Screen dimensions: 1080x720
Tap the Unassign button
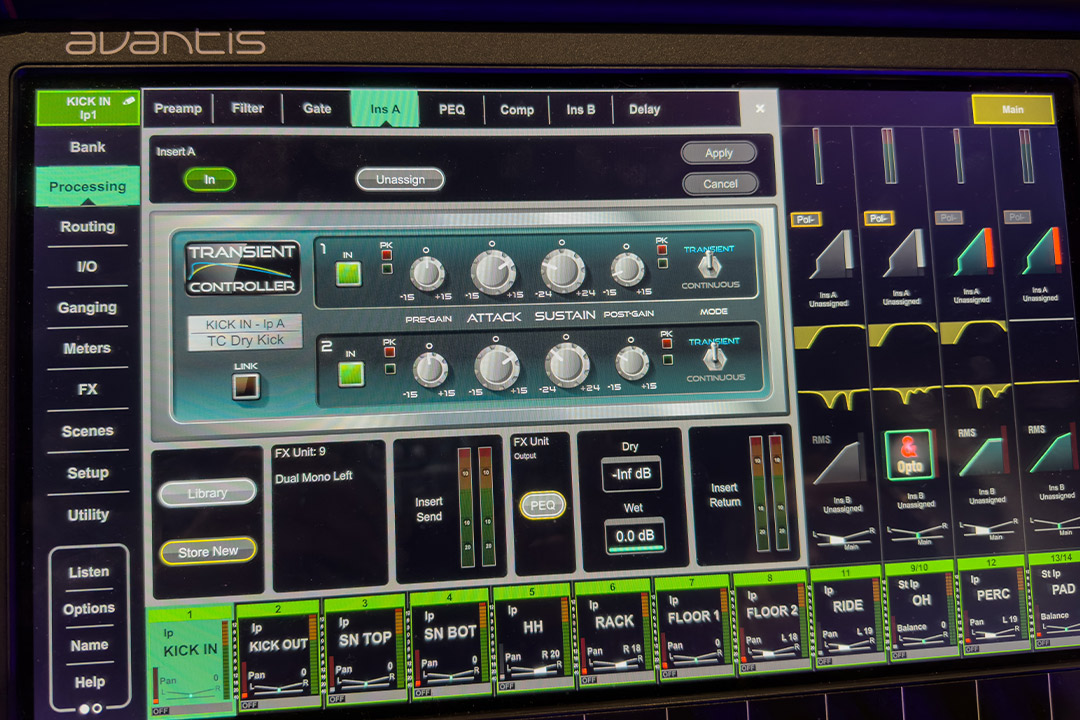coord(400,180)
